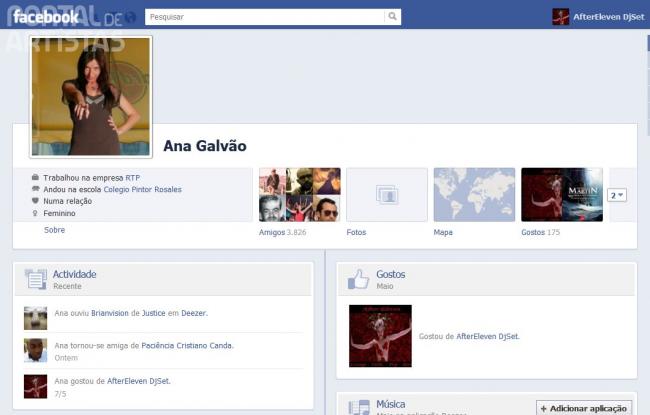Click the thumbs-up Gostos section icon

[358, 279]
